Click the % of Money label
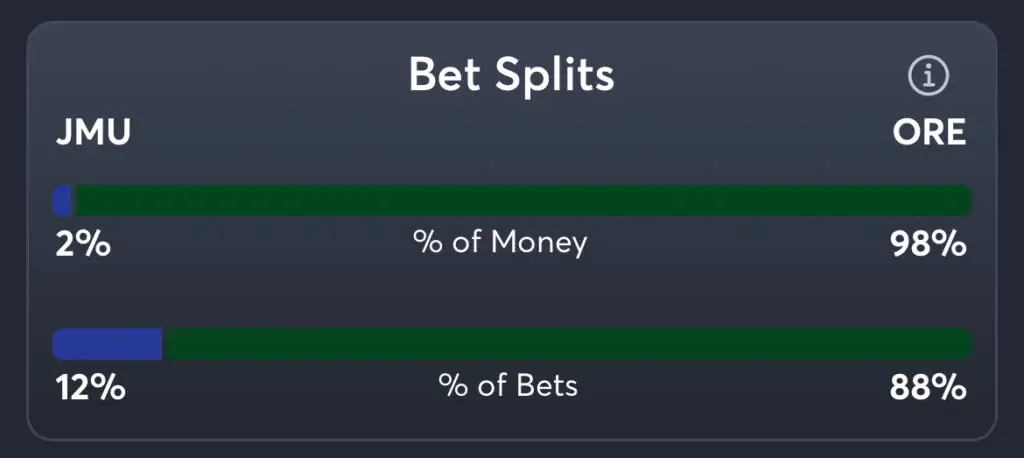1024x458 pixels. point(500,242)
